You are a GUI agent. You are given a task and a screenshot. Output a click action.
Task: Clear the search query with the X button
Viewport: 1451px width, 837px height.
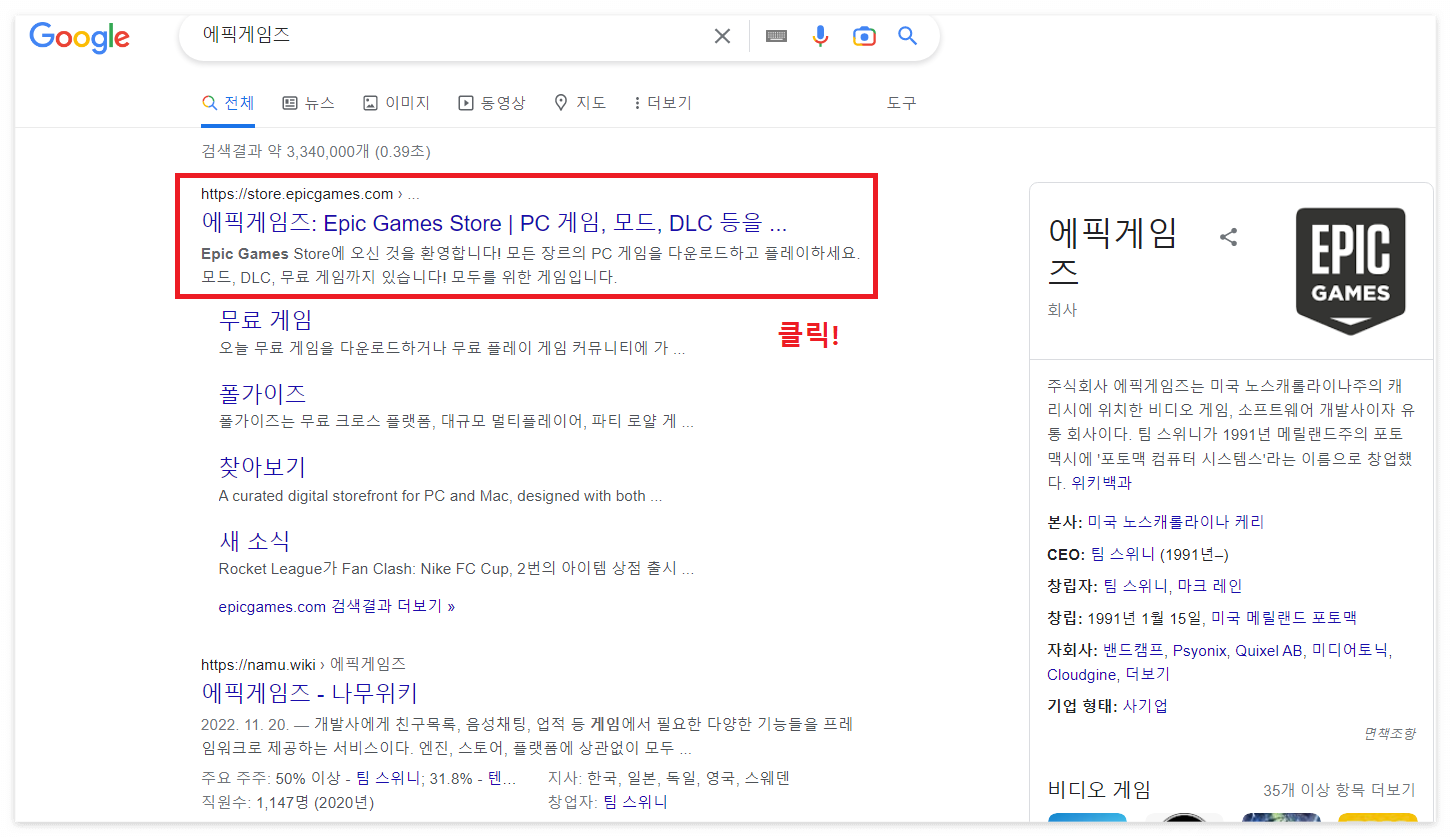pos(722,35)
